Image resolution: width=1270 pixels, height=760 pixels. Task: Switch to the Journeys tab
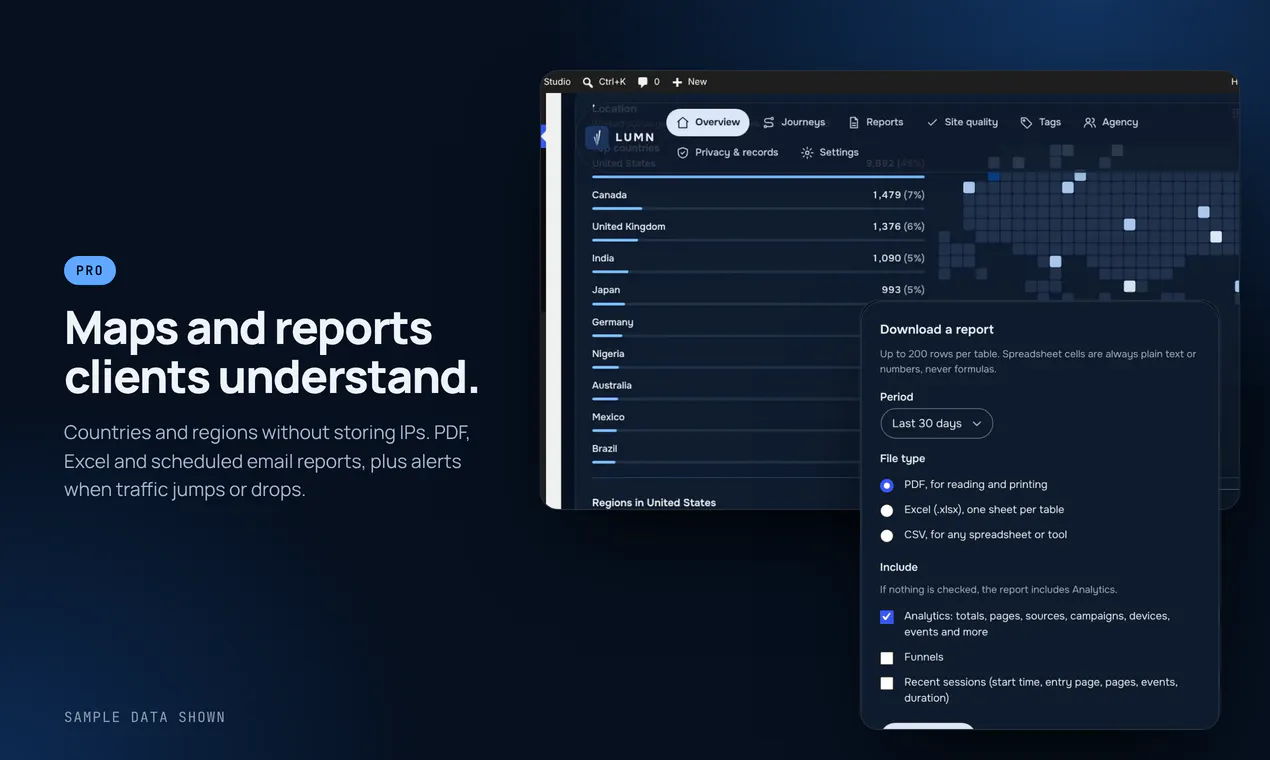click(794, 122)
